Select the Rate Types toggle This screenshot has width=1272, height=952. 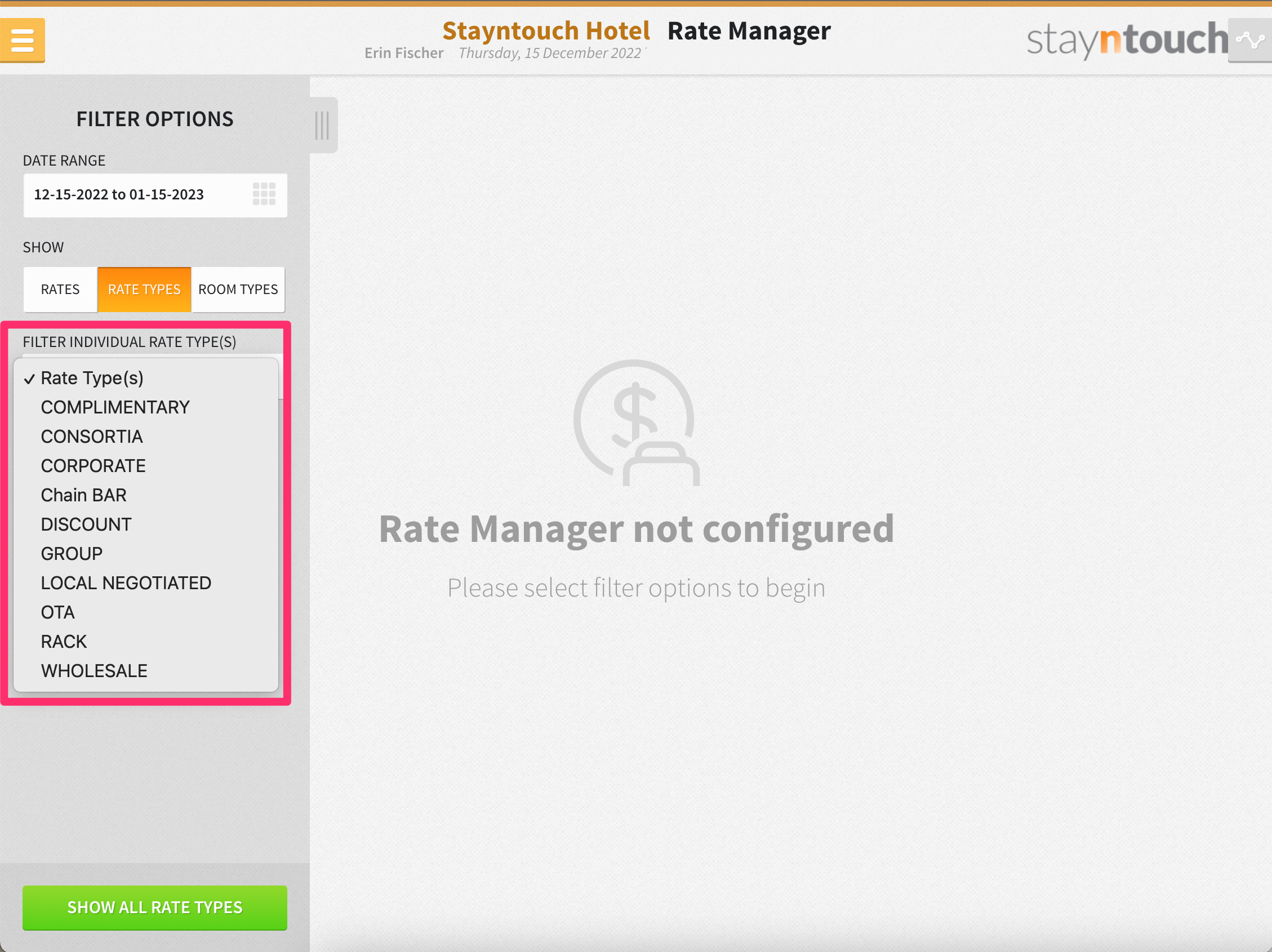pos(144,289)
